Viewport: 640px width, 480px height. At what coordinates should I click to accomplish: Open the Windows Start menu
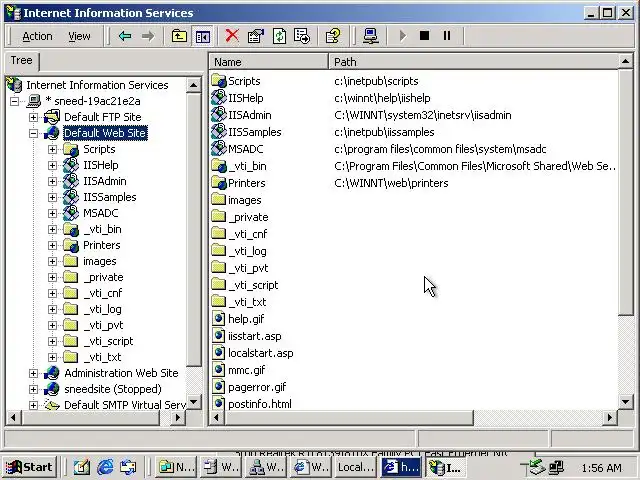point(29,467)
